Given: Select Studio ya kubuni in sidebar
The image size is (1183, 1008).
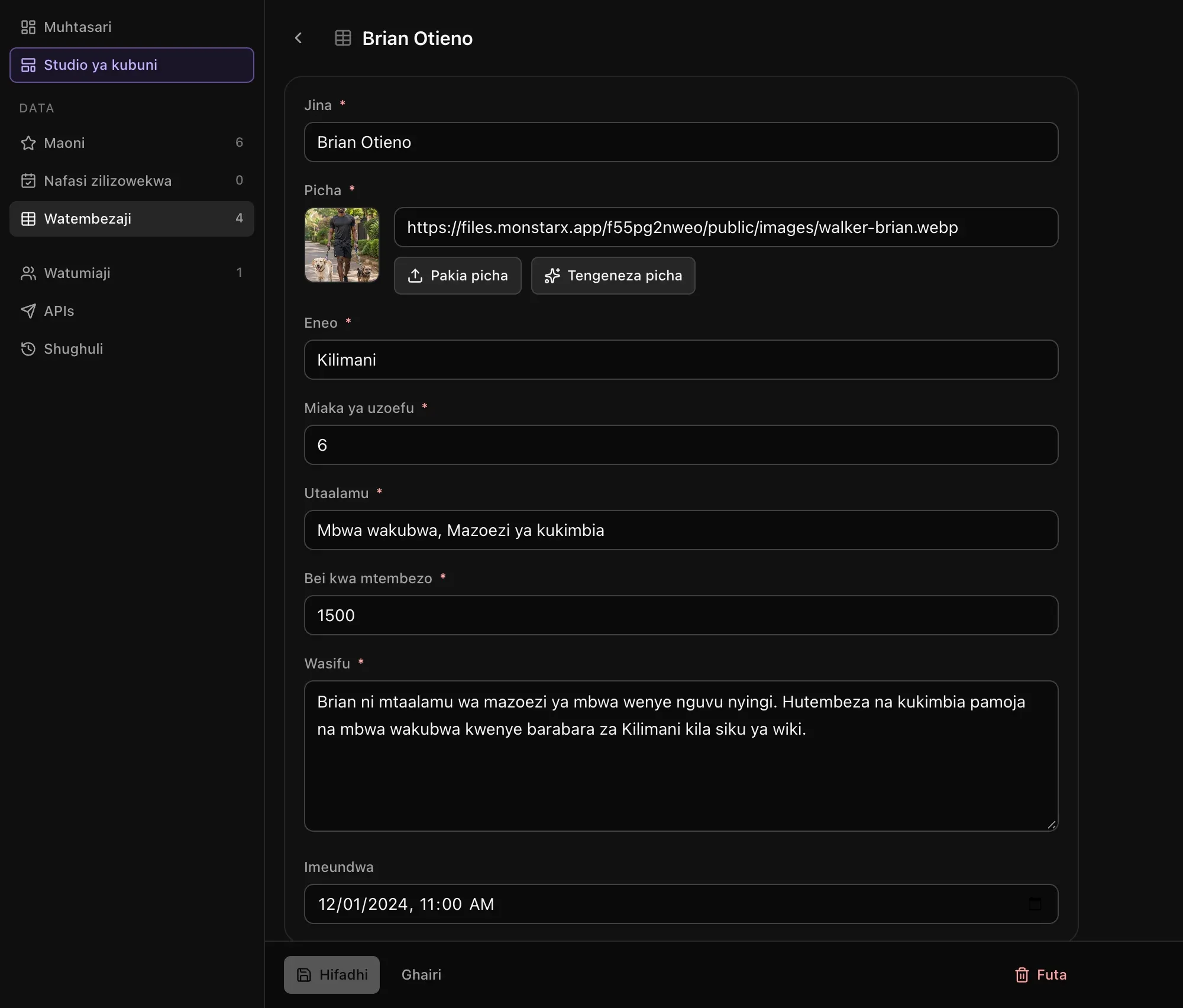Looking at the screenshot, I should 131,65.
